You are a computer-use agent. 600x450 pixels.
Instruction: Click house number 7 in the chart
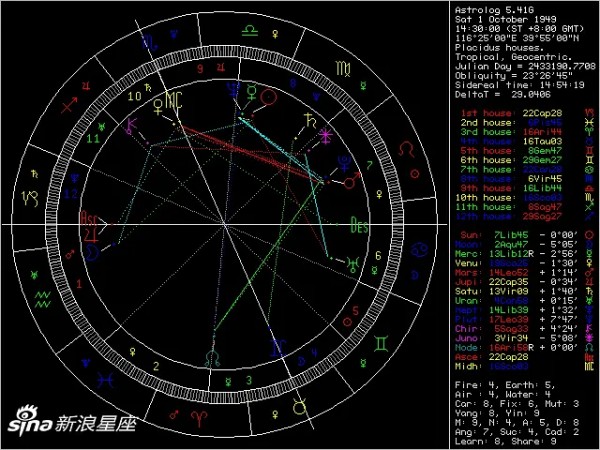coord(369,166)
